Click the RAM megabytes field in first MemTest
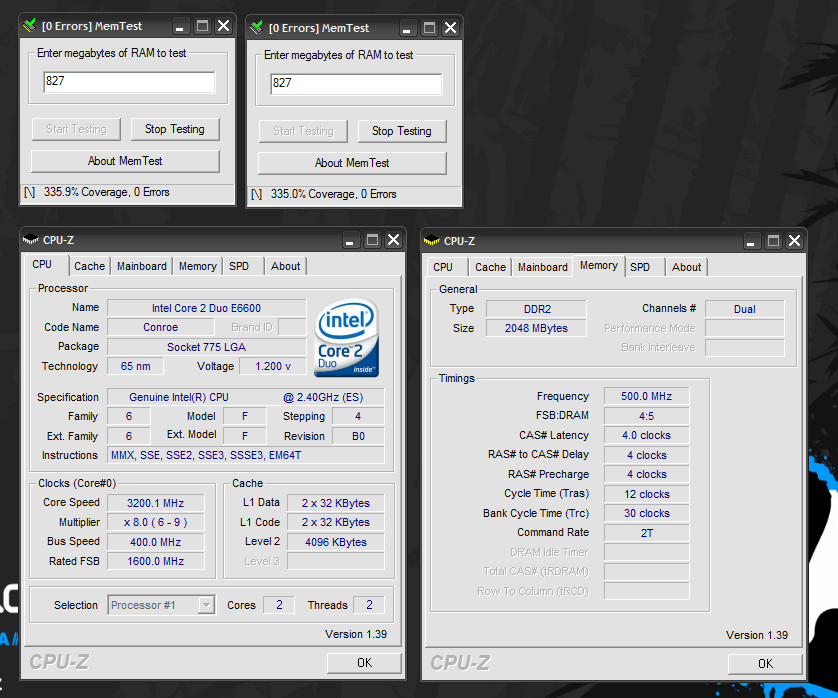Viewport: 838px width, 698px height. (129, 81)
